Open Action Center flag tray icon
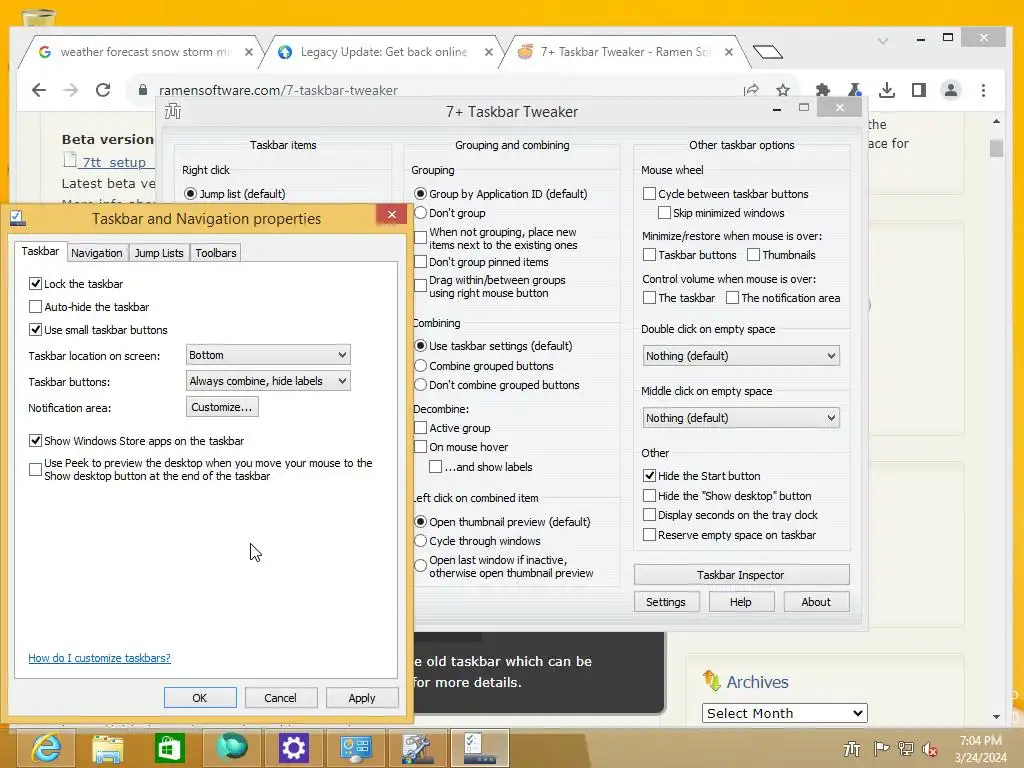 pyautogui.click(x=881, y=748)
